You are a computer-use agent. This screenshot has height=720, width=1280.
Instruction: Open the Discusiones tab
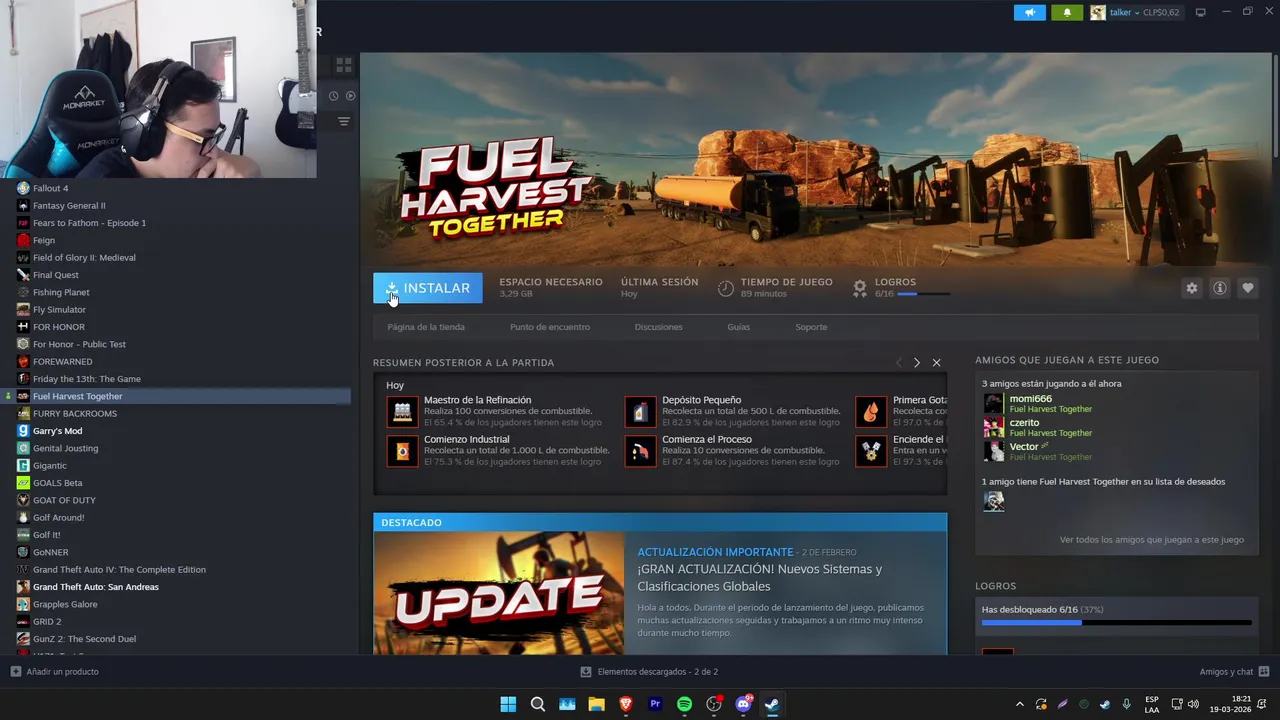(658, 327)
